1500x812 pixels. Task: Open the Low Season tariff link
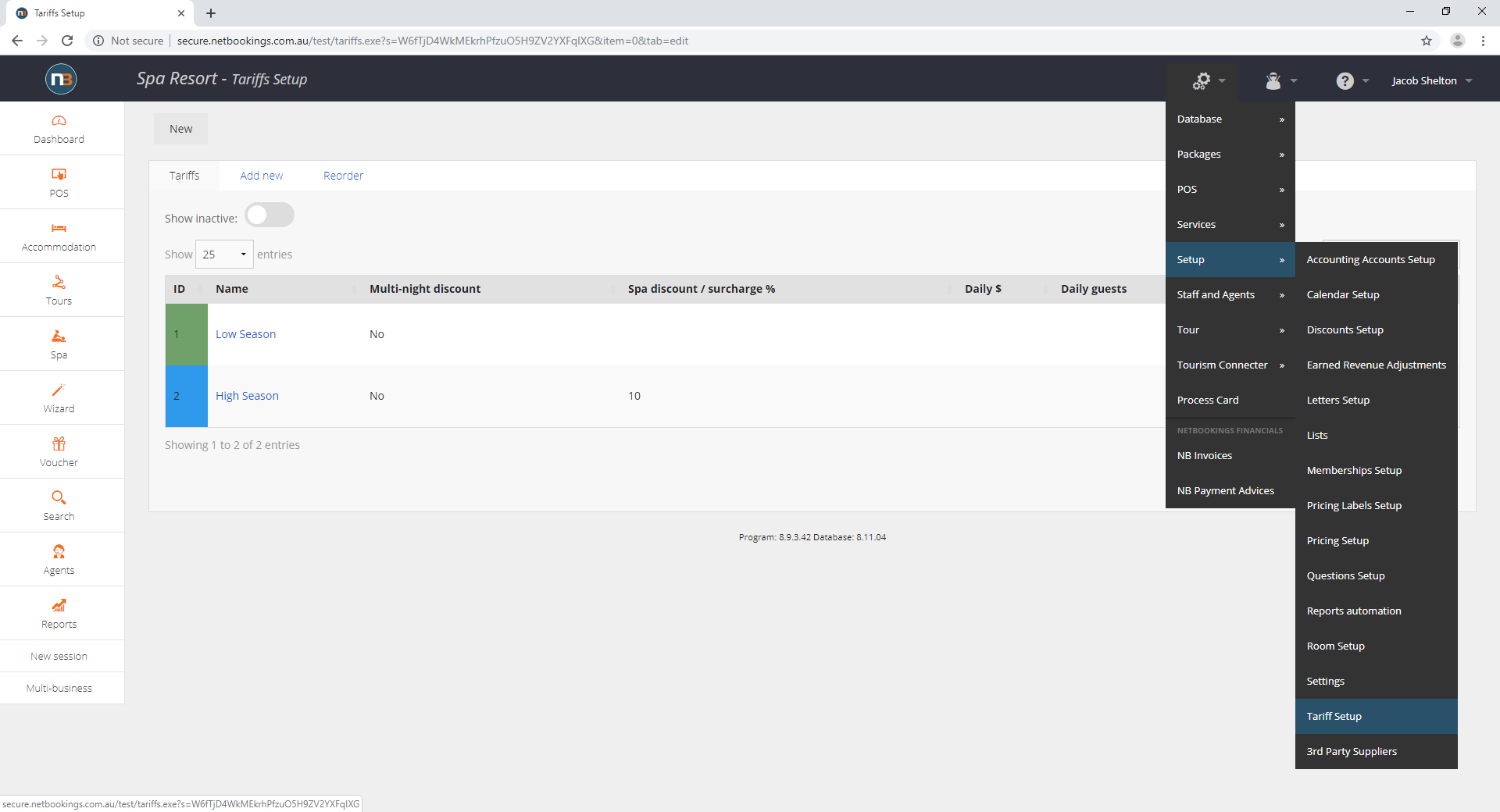[x=245, y=334]
